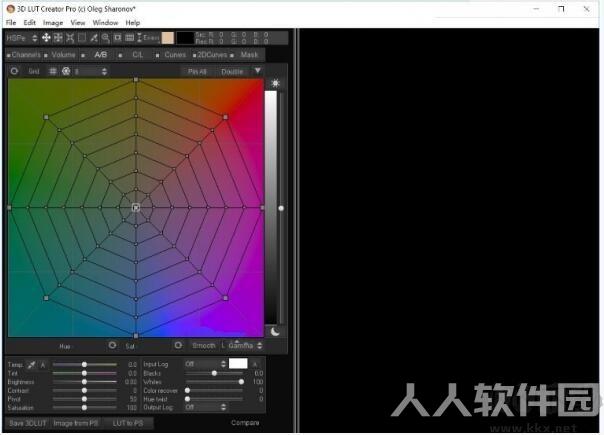604x435 pixels.
Task: Click LUT to PS button
Action: point(128,423)
